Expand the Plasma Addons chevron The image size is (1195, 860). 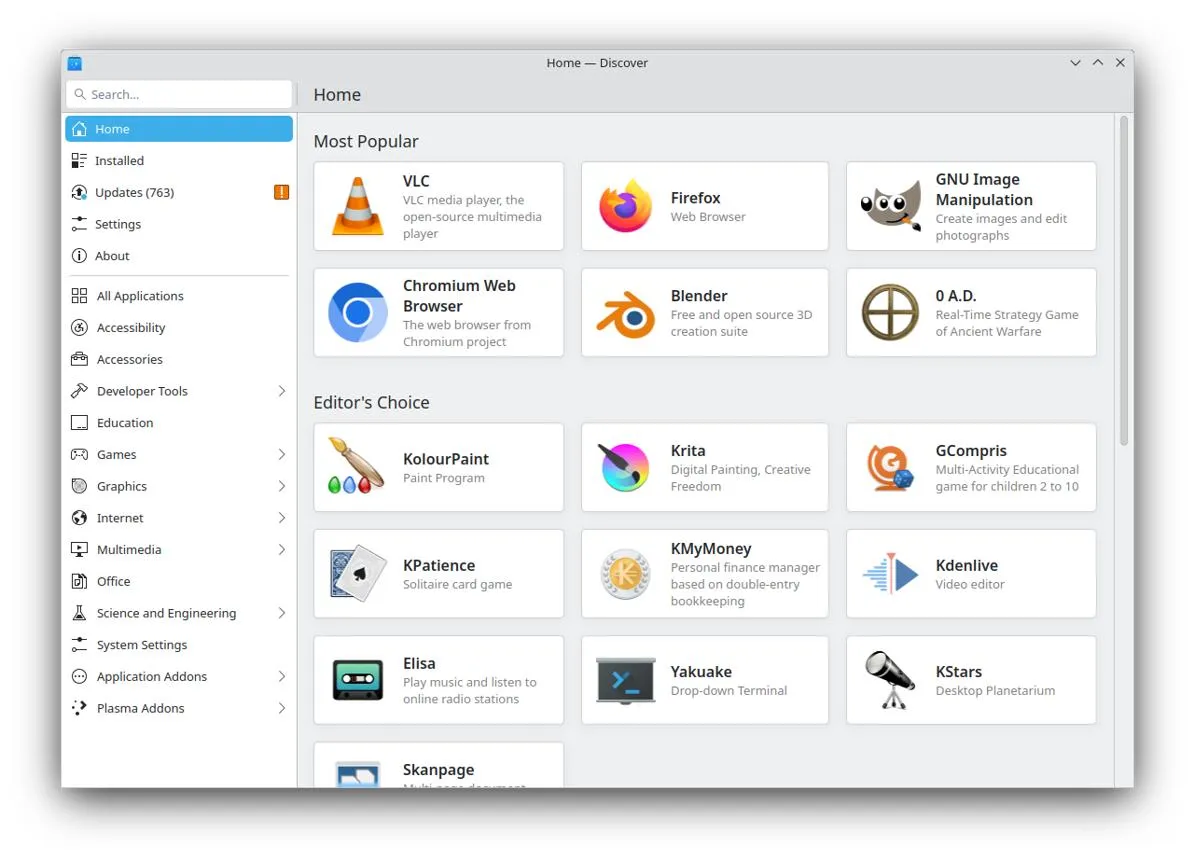pos(282,708)
